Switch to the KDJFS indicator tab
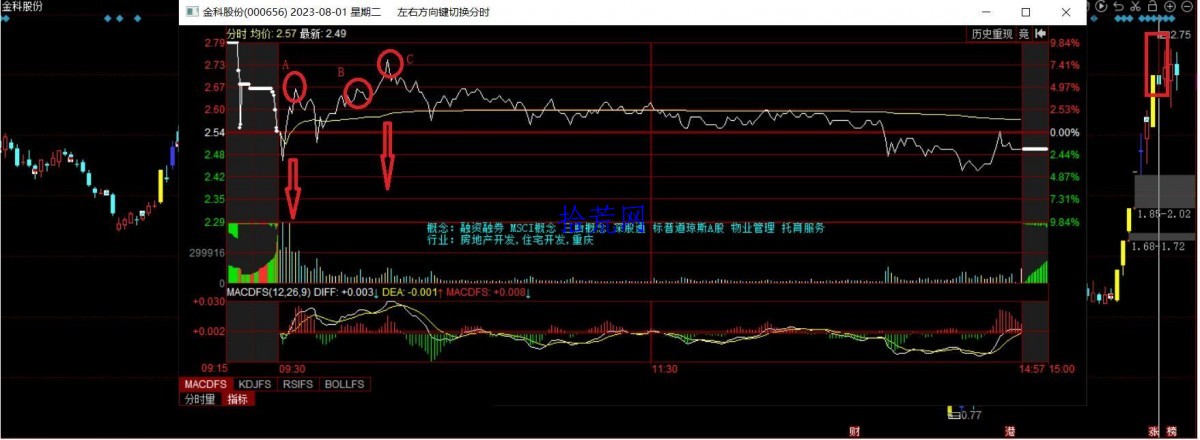 click(255, 384)
